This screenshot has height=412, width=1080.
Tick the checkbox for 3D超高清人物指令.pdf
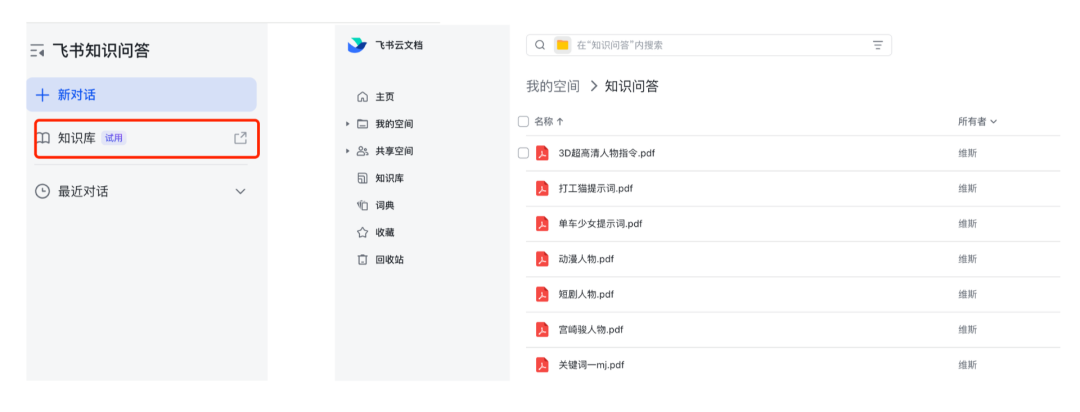[523, 153]
